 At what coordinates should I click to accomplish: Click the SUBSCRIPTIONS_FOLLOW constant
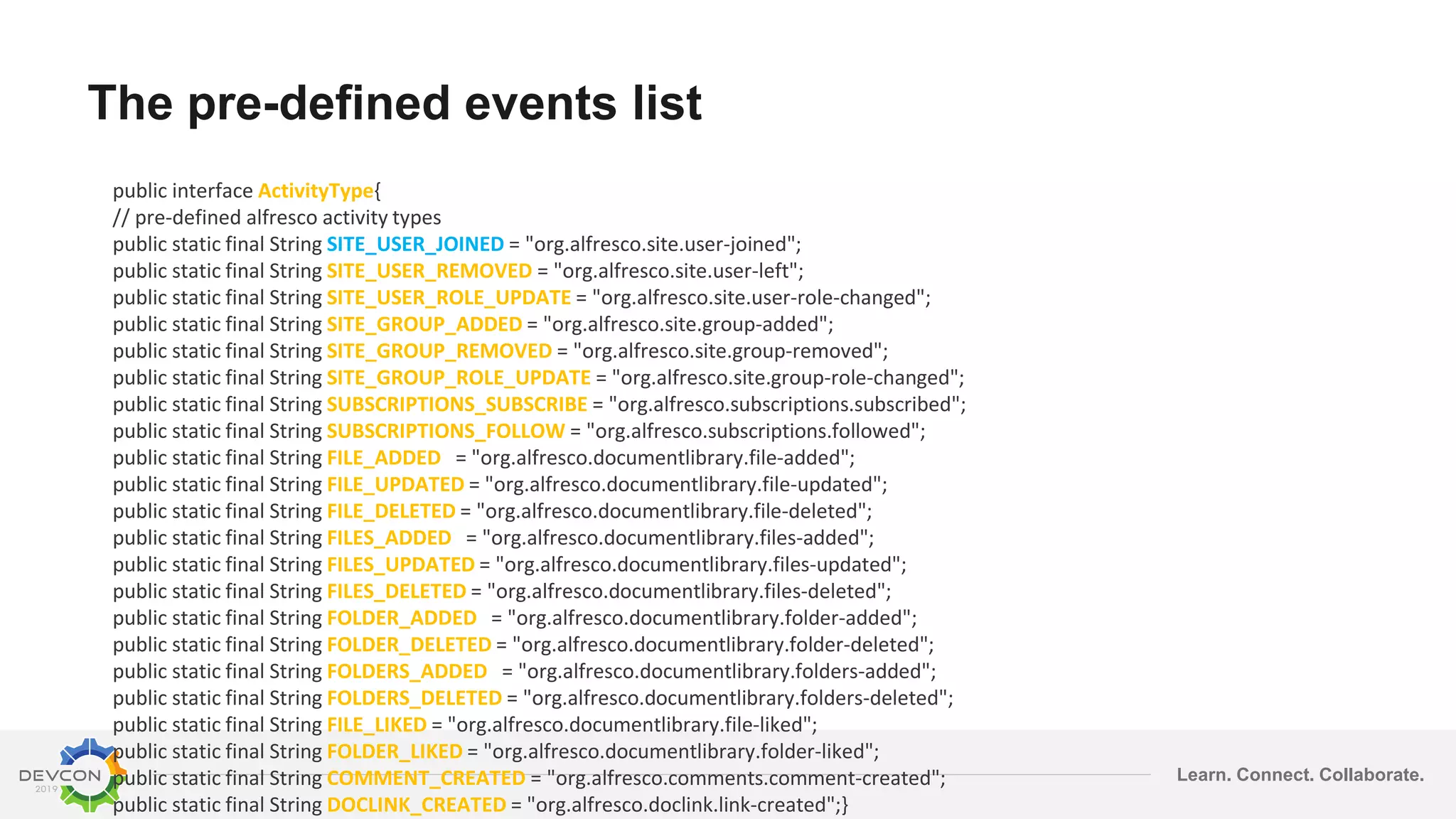pos(446,431)
